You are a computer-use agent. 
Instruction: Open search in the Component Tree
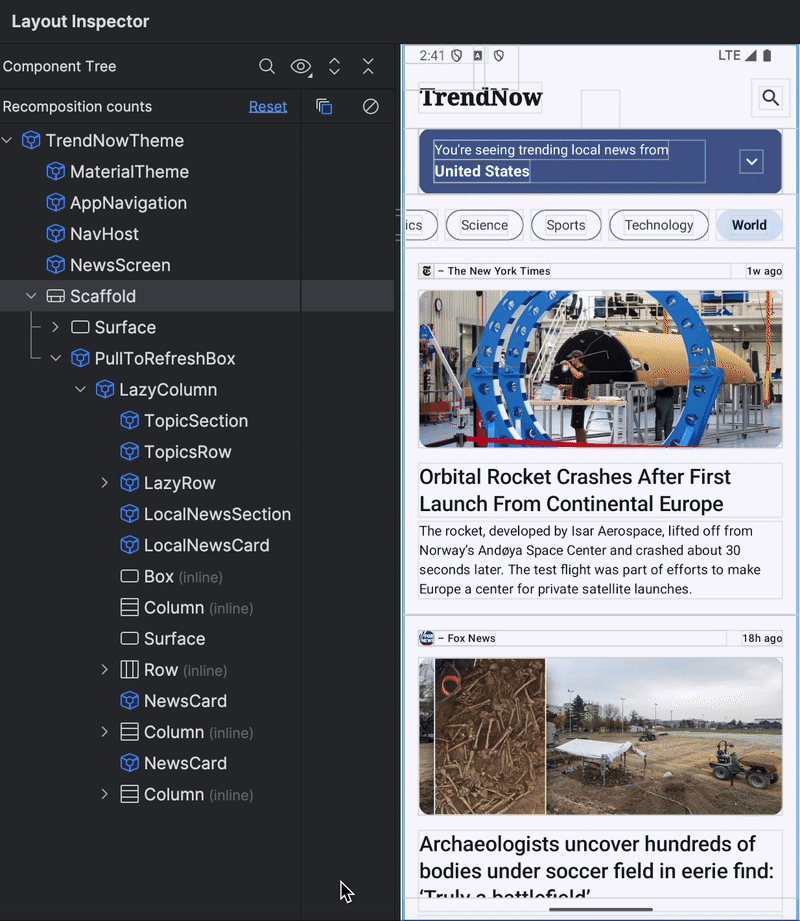(267, 66)
